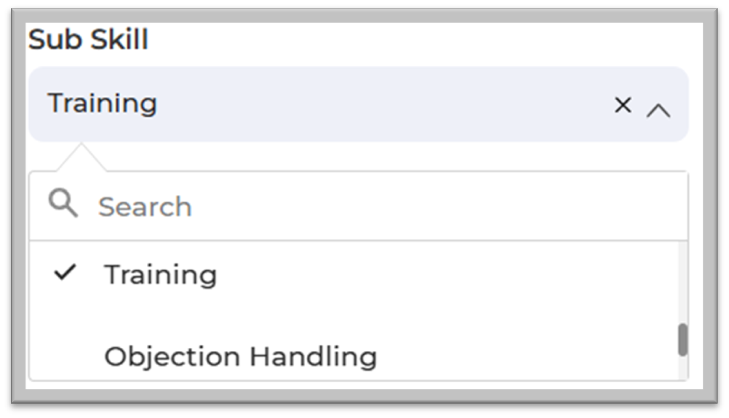
Task: Click empty space right of Objection Handling
Action: coord(520,356)
